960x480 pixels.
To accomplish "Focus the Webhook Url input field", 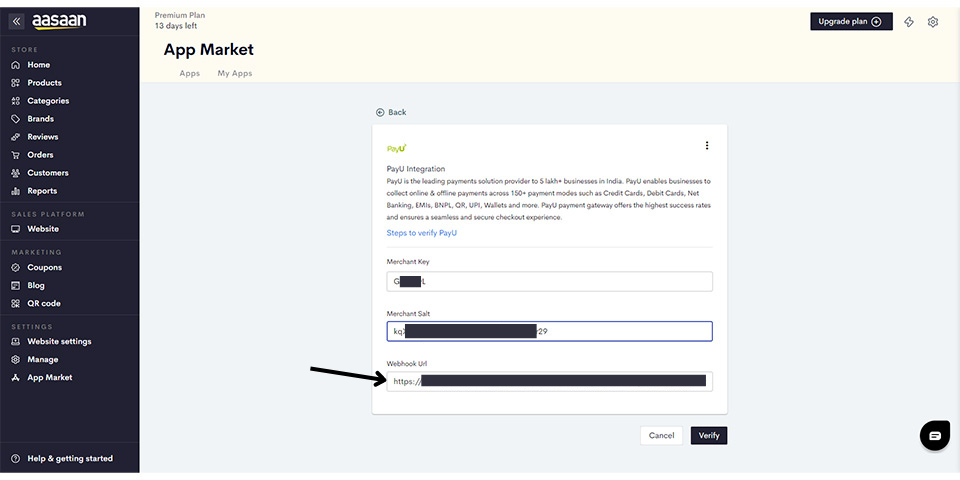I will coord(549,381).
